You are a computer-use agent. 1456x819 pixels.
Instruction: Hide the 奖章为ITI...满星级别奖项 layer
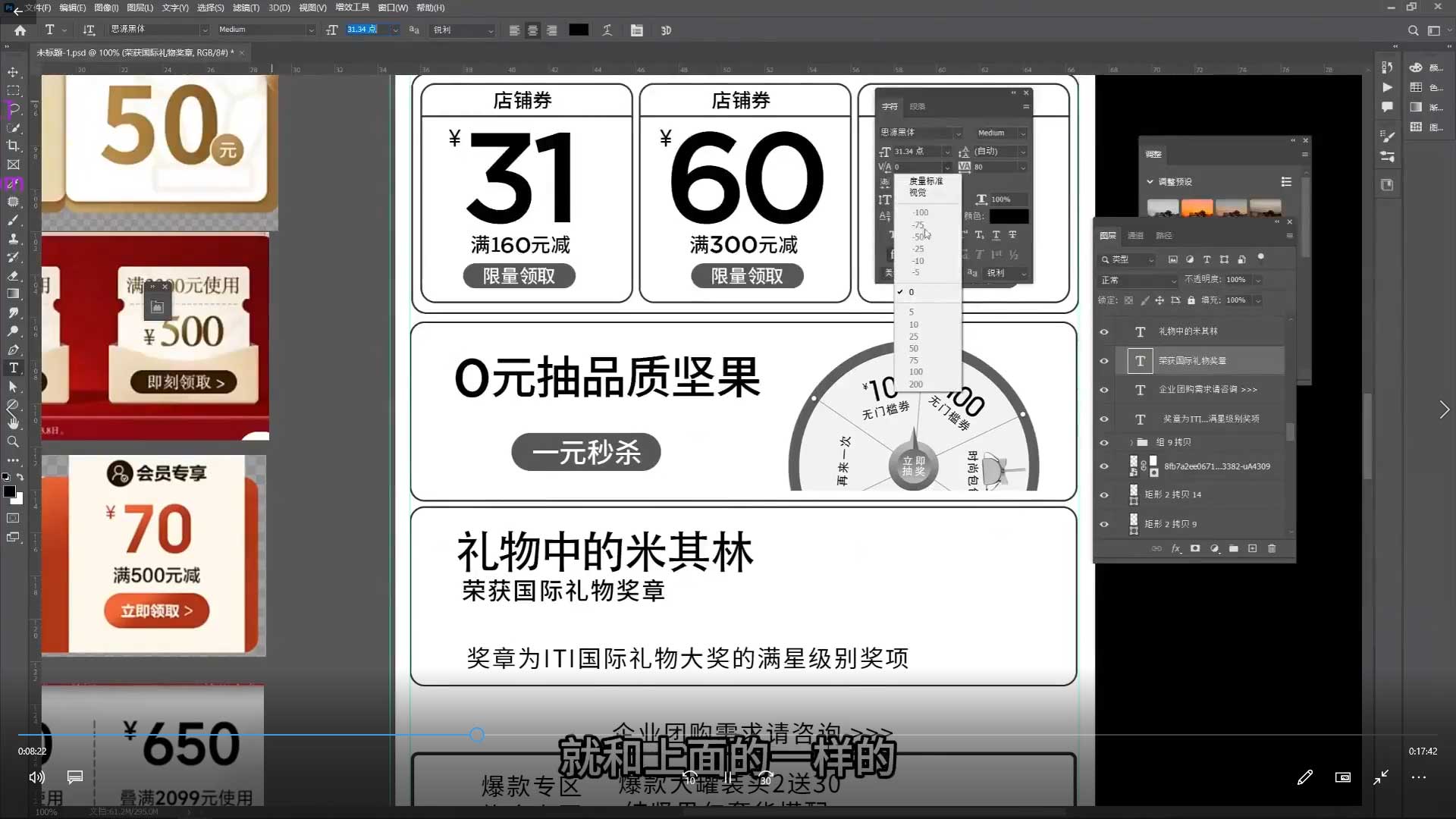coord(1104,419)
